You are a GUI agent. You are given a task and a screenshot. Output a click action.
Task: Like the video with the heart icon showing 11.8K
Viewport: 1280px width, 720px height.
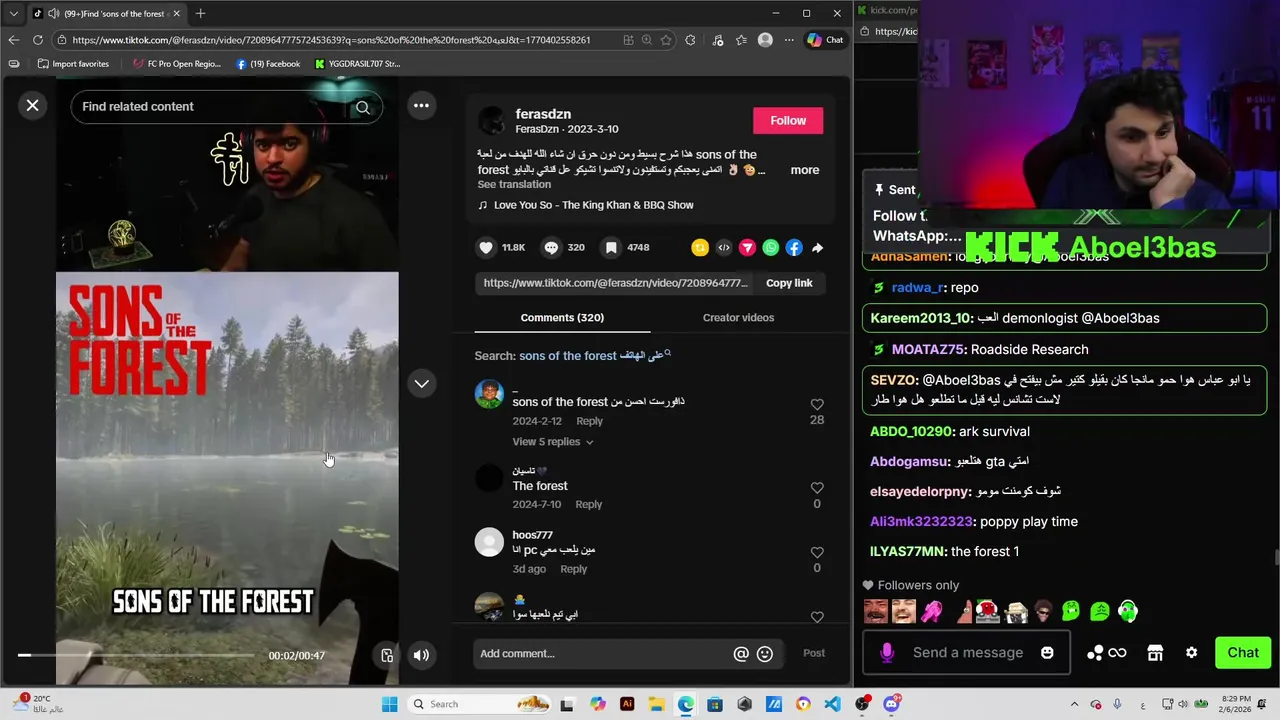(x=486, y=247)
